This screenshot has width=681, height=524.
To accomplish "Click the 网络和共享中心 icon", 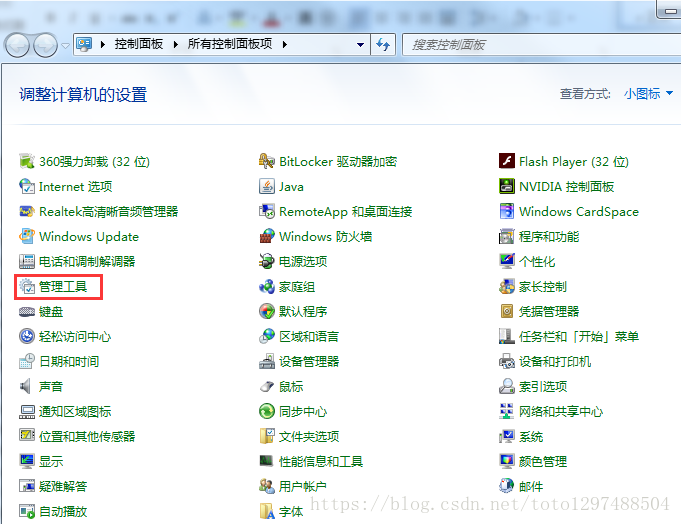I will pyautogui.click(x=506, y=412).
